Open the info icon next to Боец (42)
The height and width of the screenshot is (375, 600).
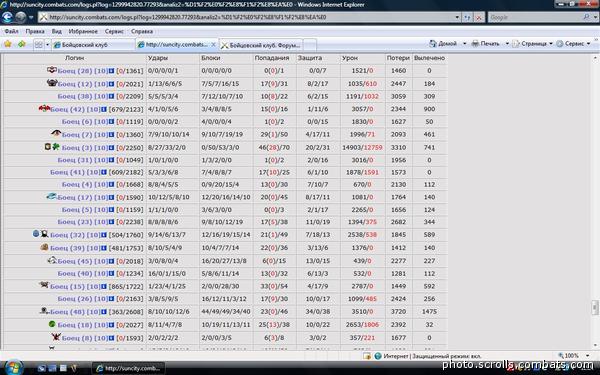tap(104, 109)
